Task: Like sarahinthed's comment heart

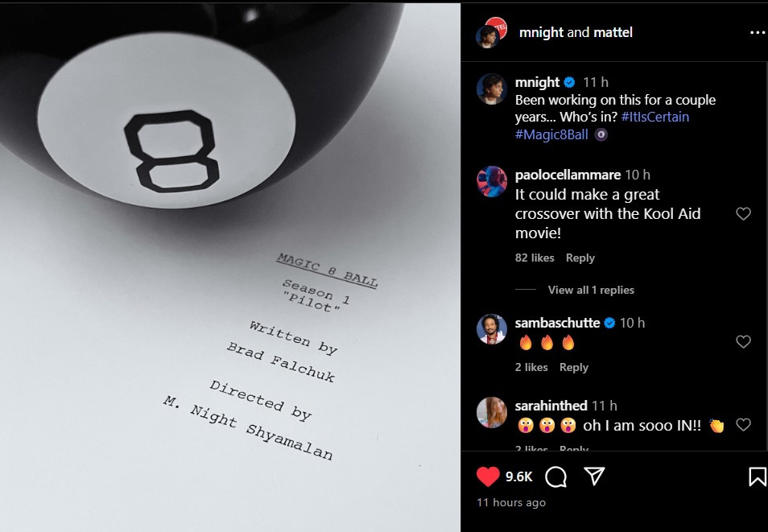Action: point(744,425)
